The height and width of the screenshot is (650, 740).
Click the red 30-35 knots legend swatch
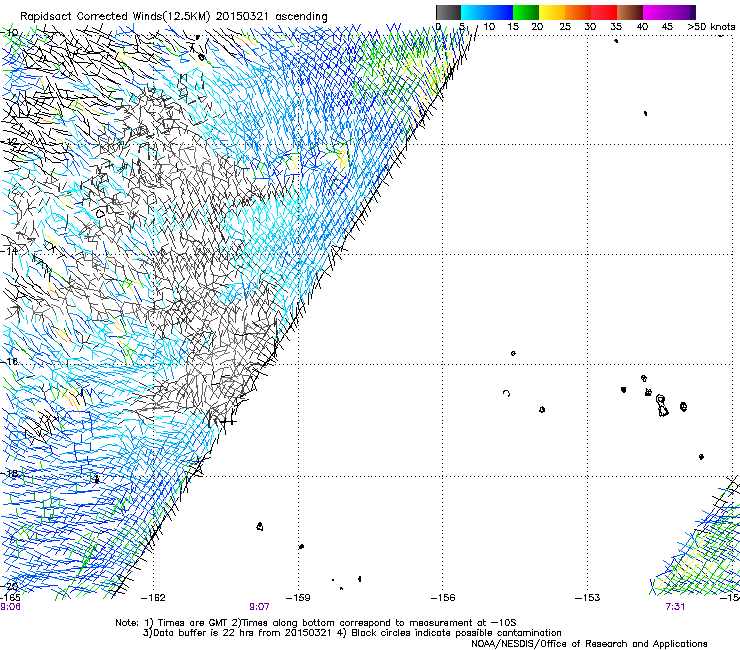click(x=604, y=12)
